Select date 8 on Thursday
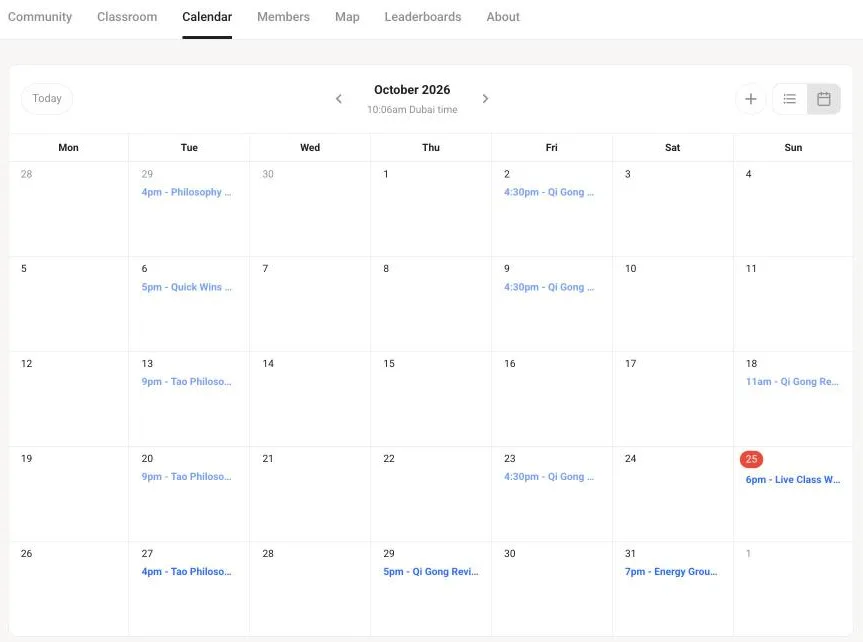 click(386, 269)
